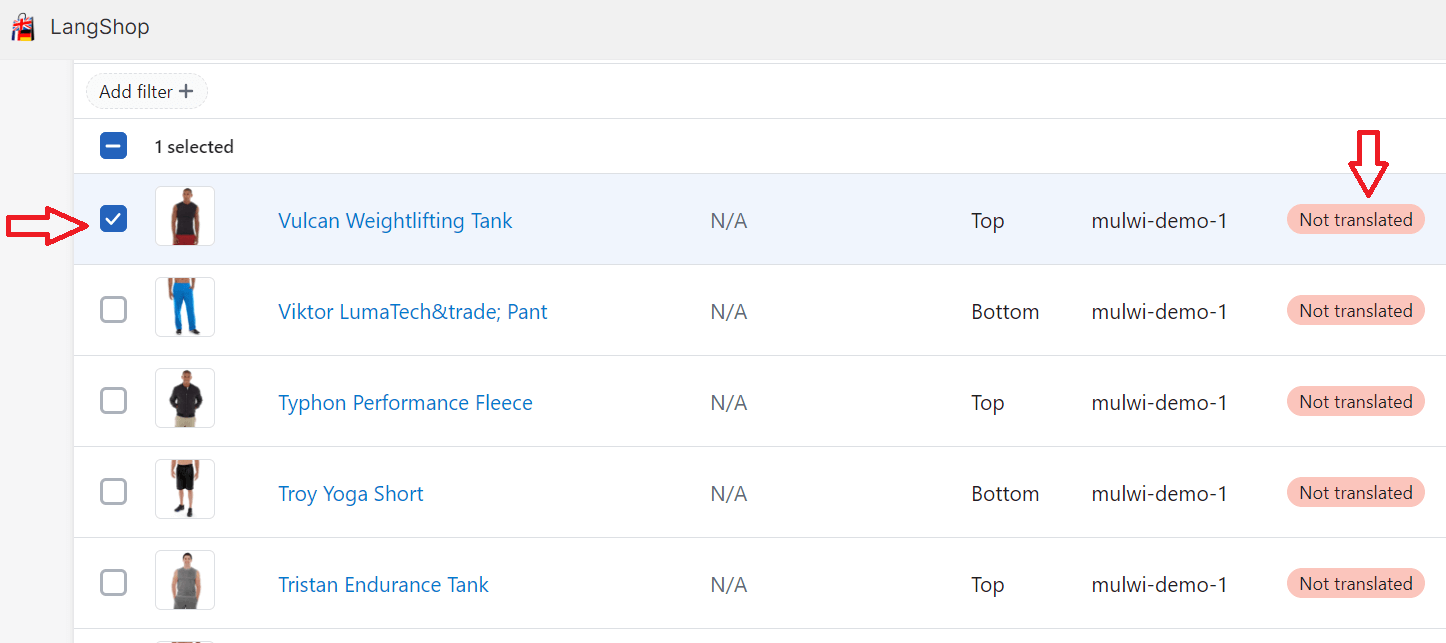Toggle the select-all checkbox beside '1 selected'
The width and height of the screenshot is (1446, 643).
pos(114,146)
